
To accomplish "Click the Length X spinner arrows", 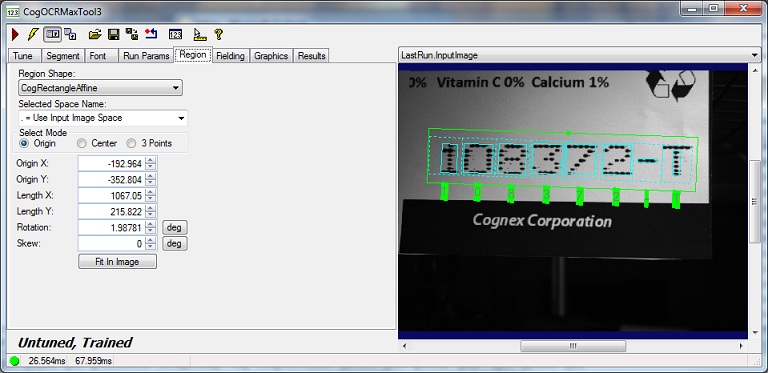I will click(151, 195).
